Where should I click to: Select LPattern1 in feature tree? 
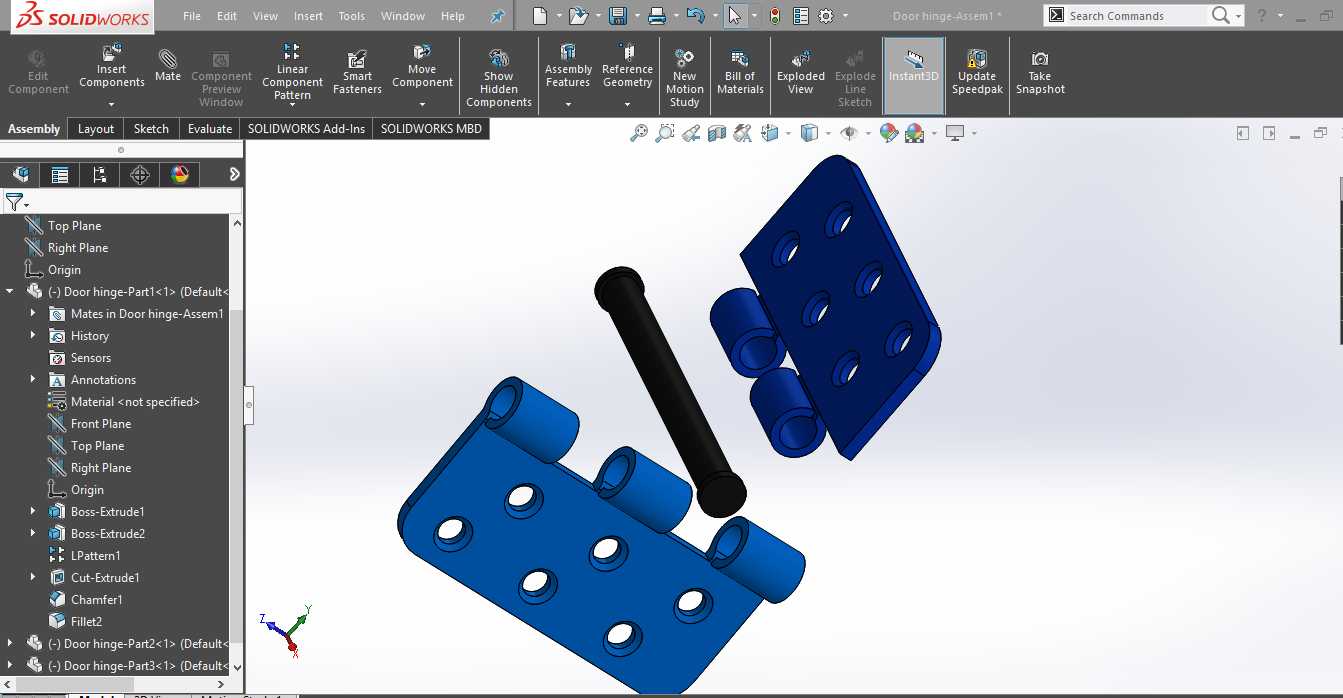84,555
